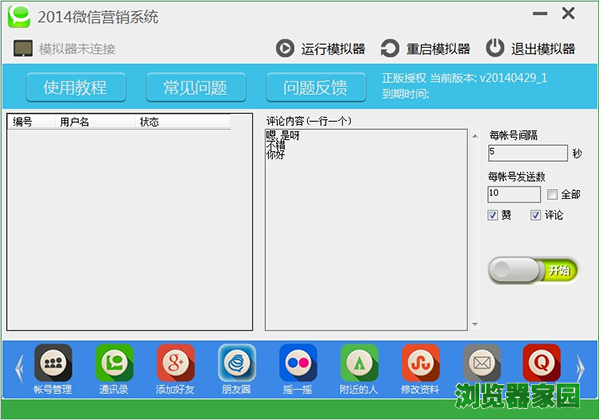Viewport: 599px width, 420px height.
Task: Uncheck the 赞 like checkbox
Action: 492,215
